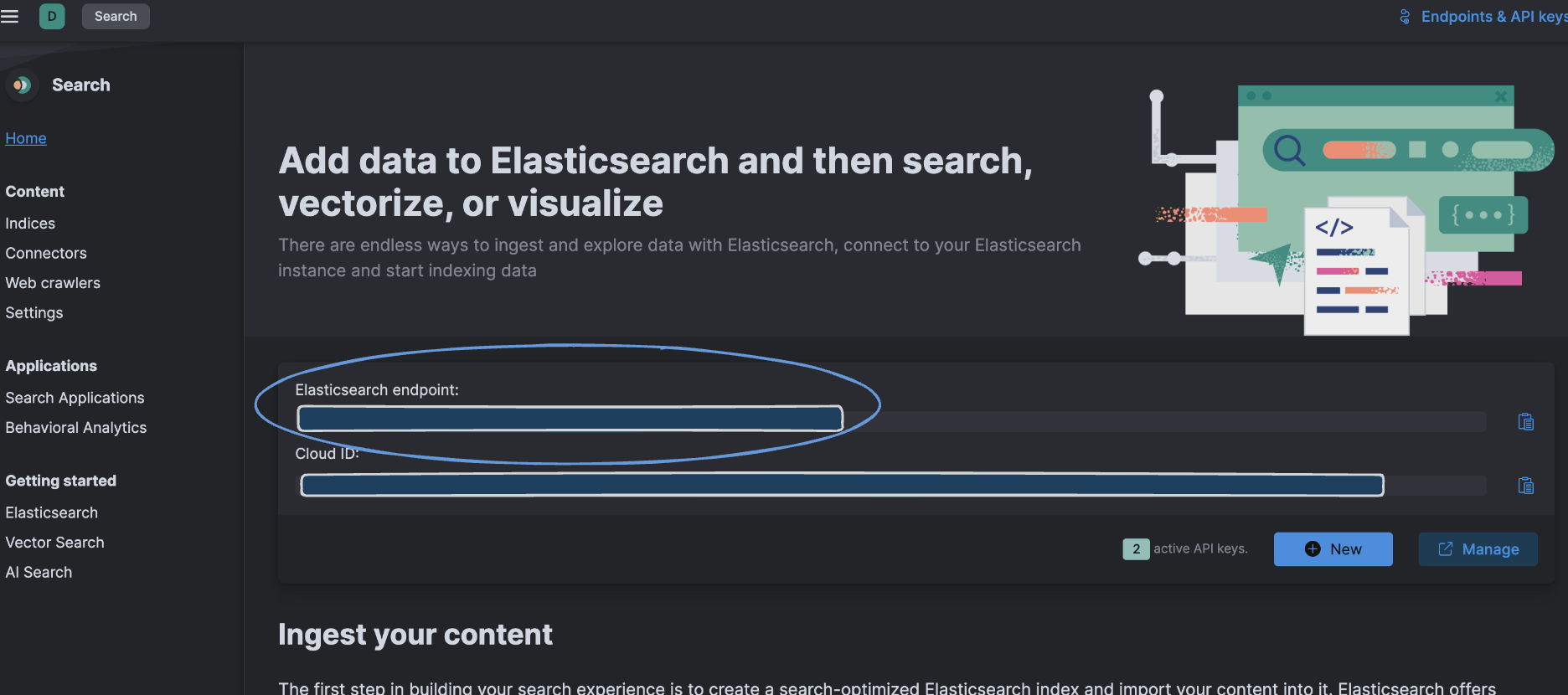Go to the Home link
Viewport: 1568px width, 695px height.
click(x=26, y=138)
